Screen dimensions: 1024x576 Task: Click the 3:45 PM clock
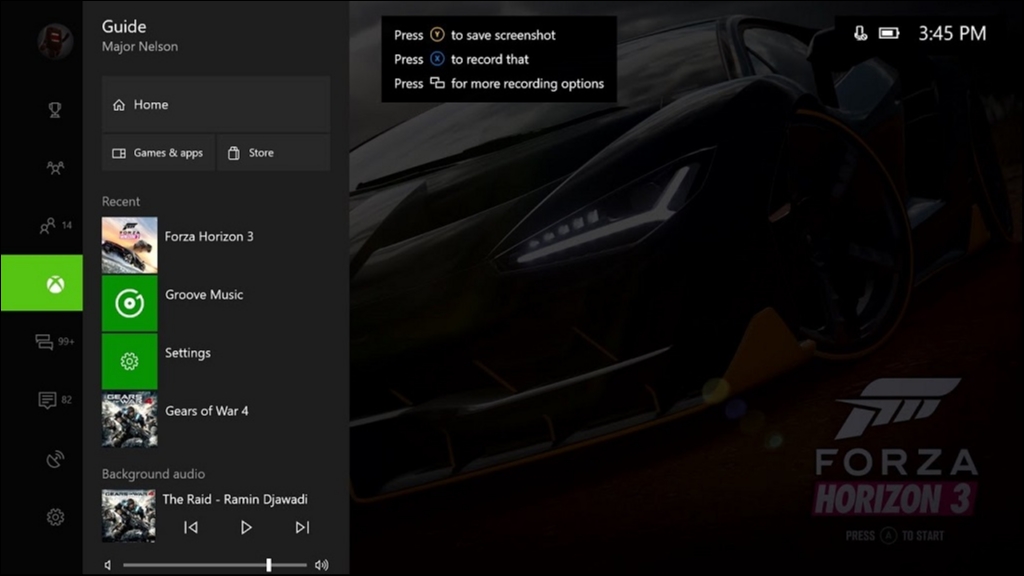(952, 33)
